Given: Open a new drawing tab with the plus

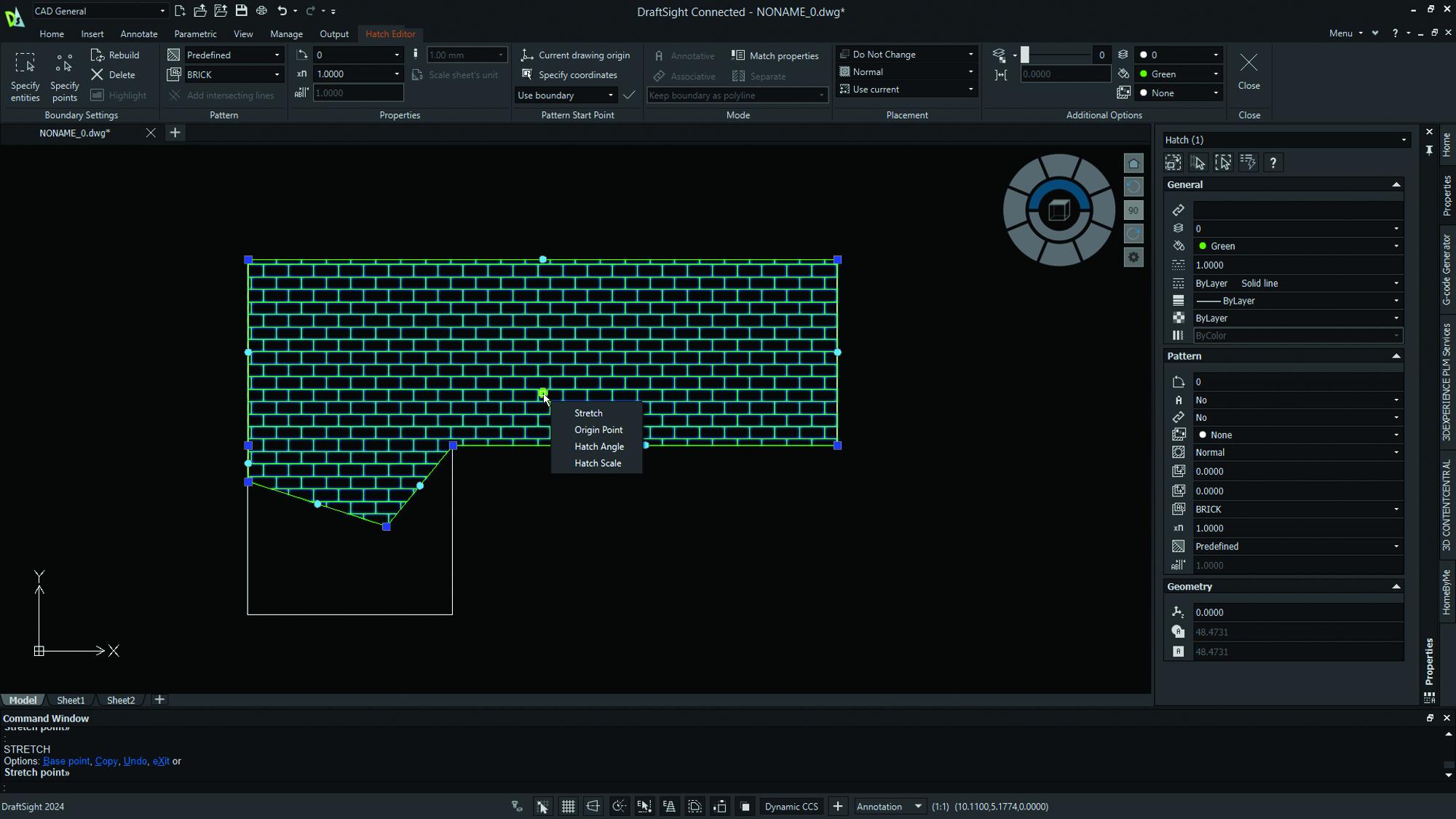Looking at the screenshot, I should coord(175,132).
